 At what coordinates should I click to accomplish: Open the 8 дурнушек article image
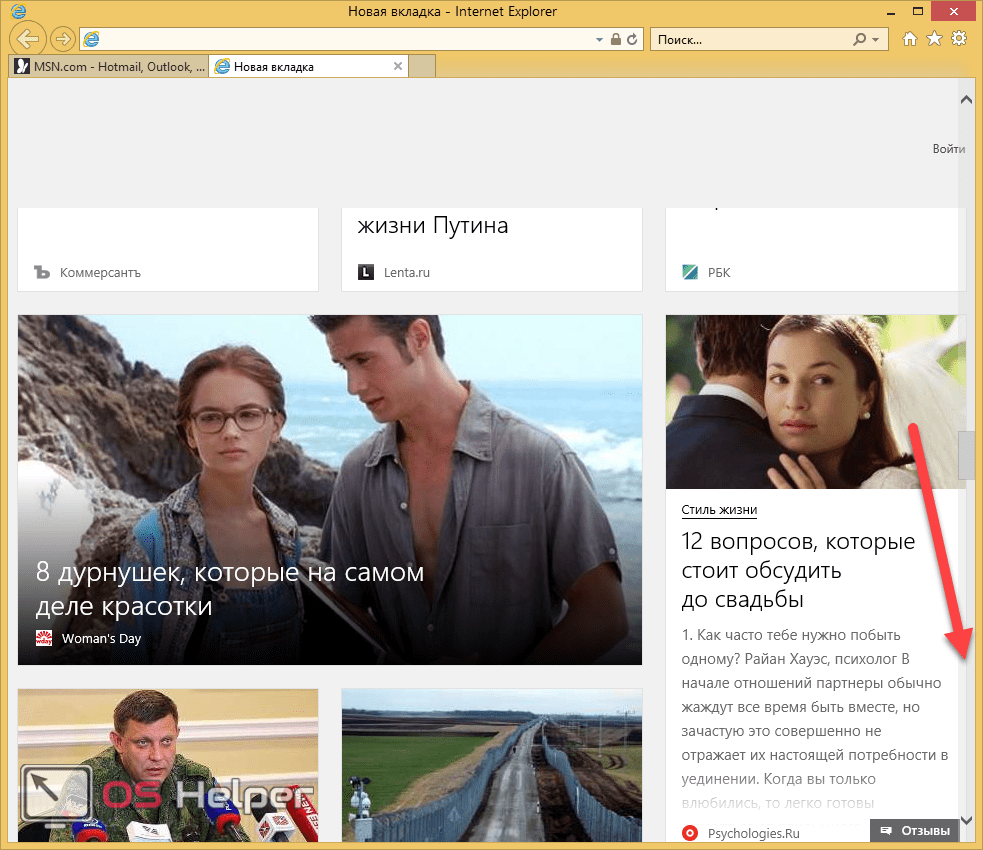(329, 450)
